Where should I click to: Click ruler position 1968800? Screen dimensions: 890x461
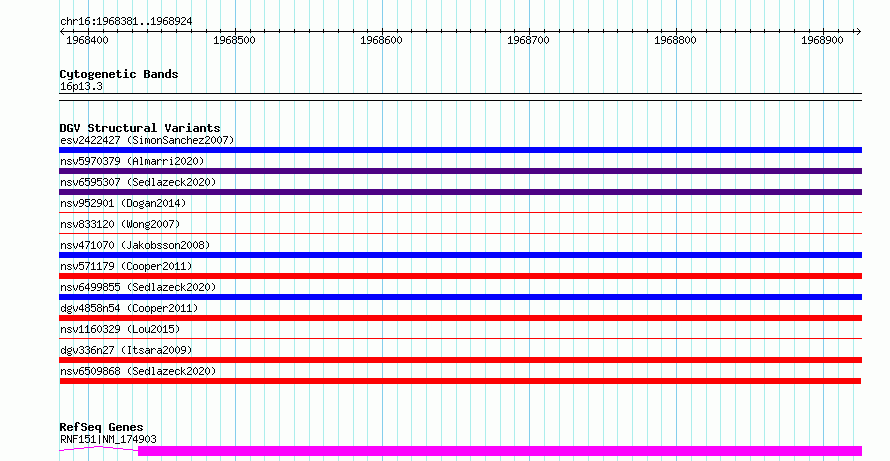pyautogui.click(x=675, y=40)
